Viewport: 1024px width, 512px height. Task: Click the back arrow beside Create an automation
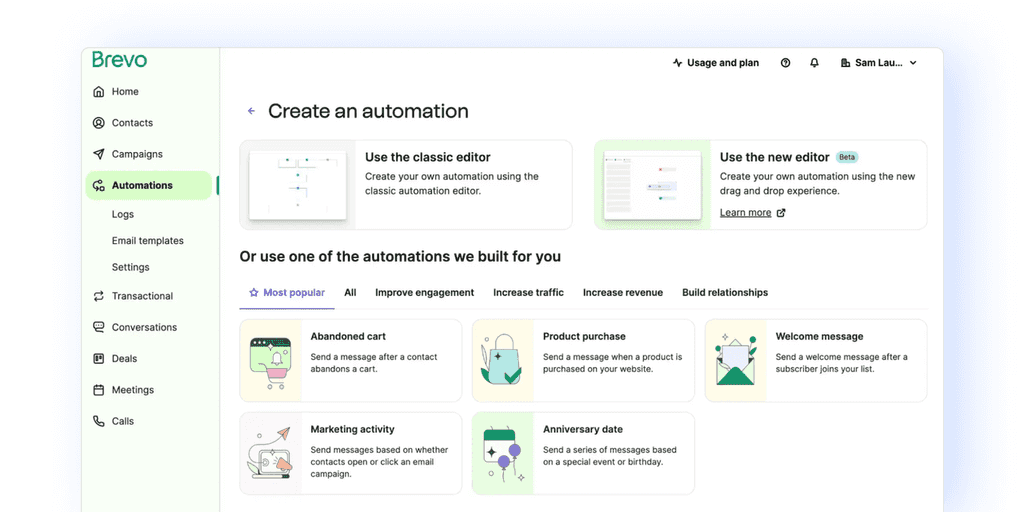251,111
